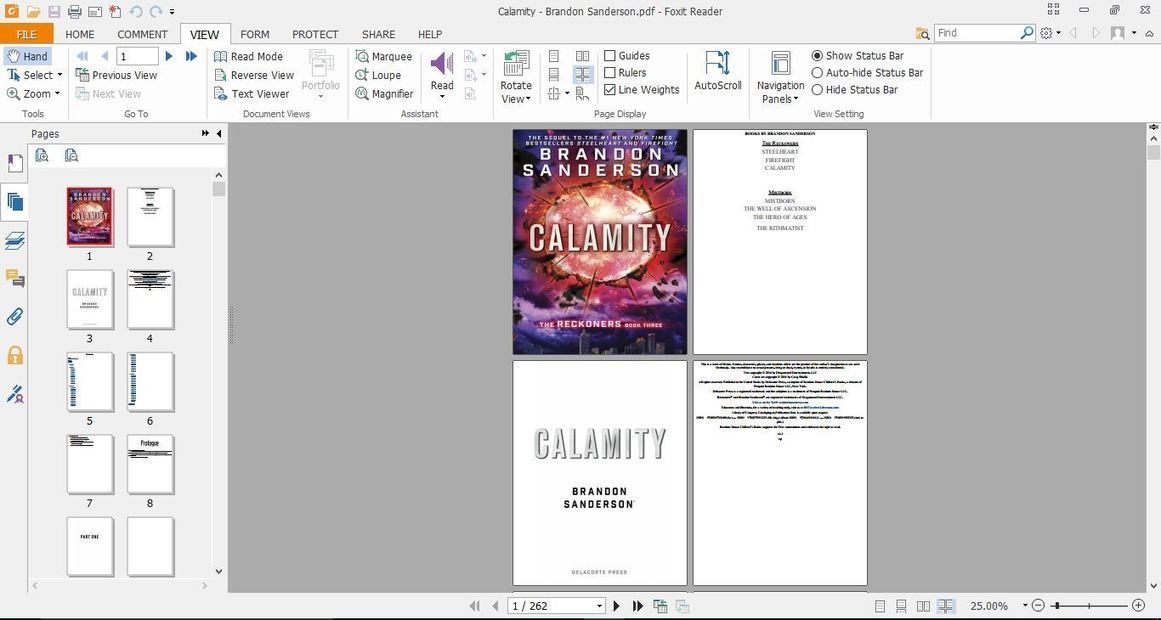This screenshot has width=1161, height=620.
Task: Open the Comments panel in sidebar
Action: (x=15, y=278)
